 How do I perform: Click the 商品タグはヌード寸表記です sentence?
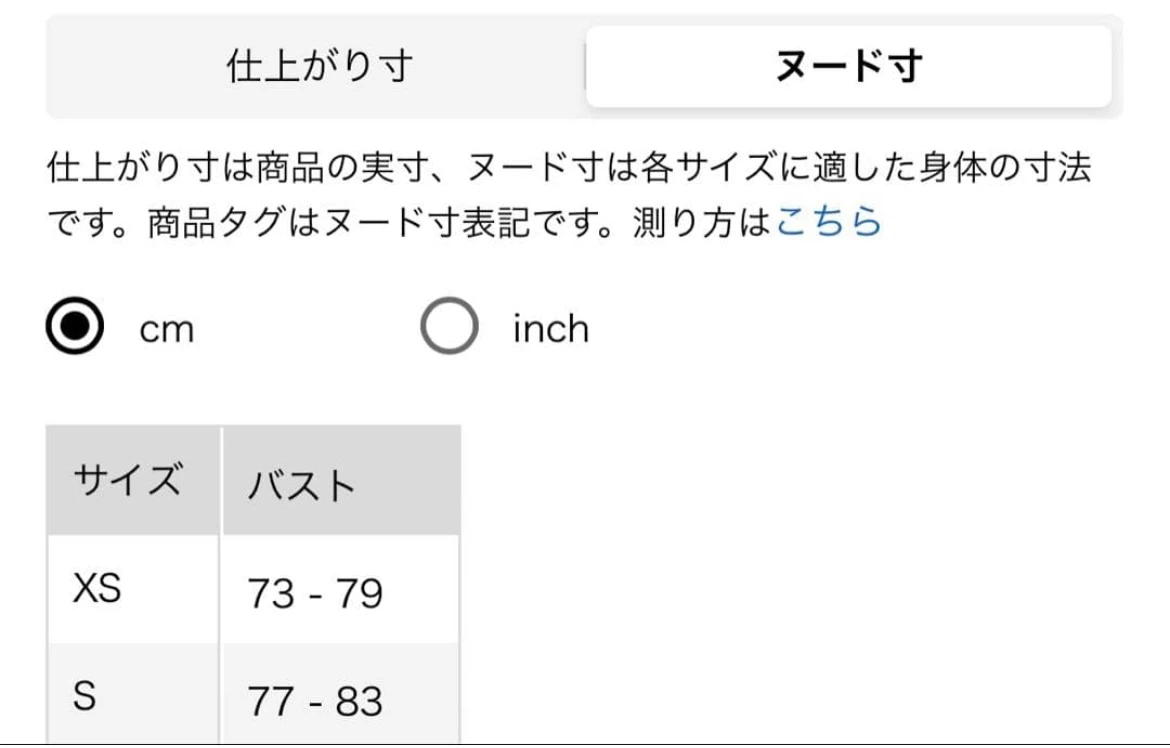[x=380, y=222]
